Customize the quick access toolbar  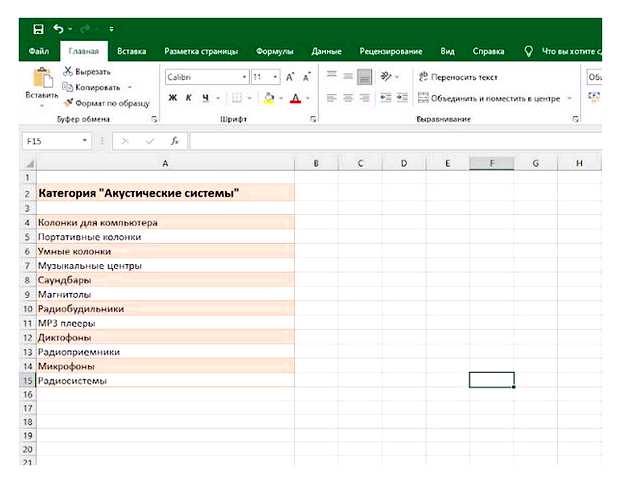click(x=112, y=29)
